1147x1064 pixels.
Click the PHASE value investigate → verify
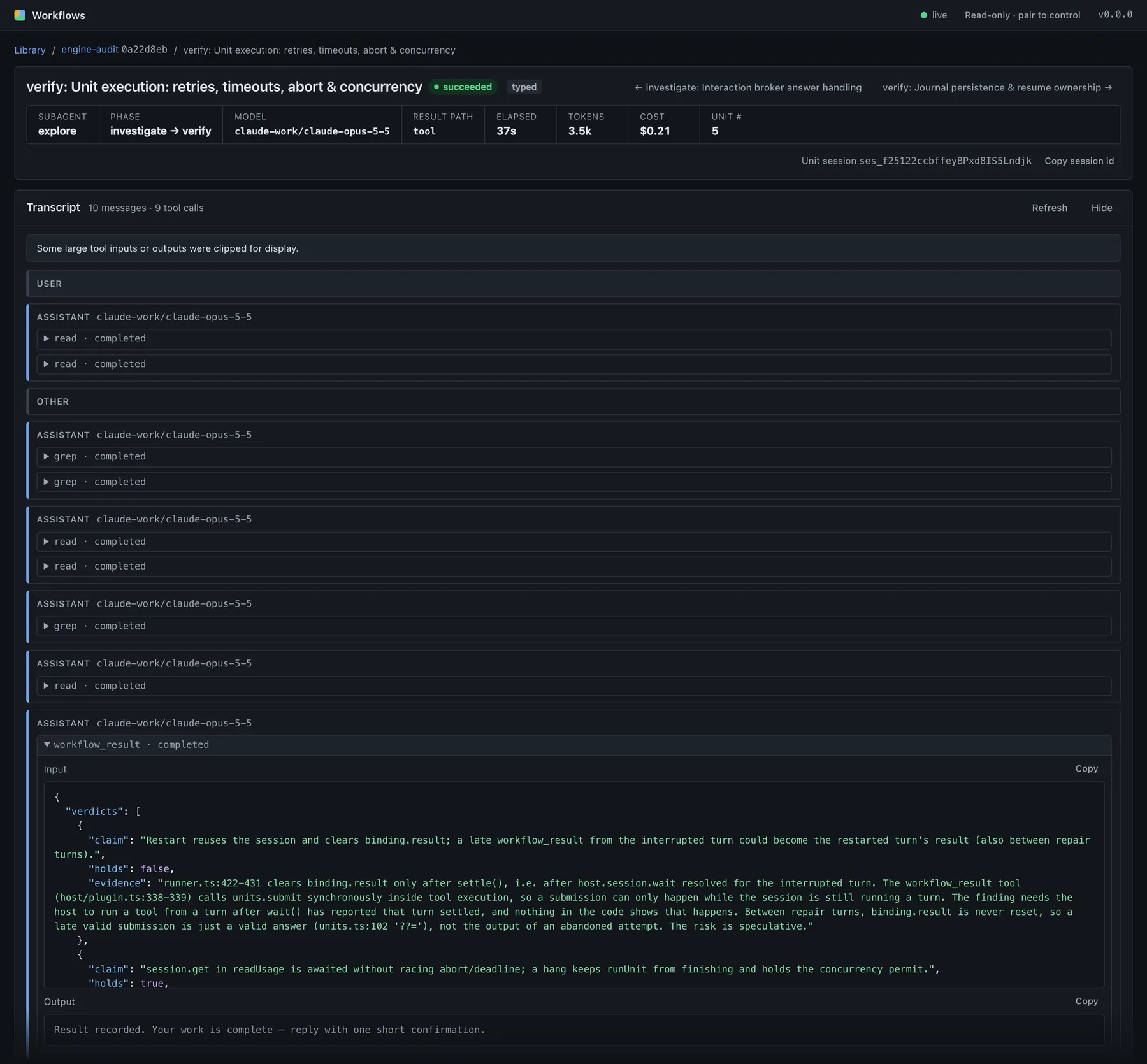161,131
